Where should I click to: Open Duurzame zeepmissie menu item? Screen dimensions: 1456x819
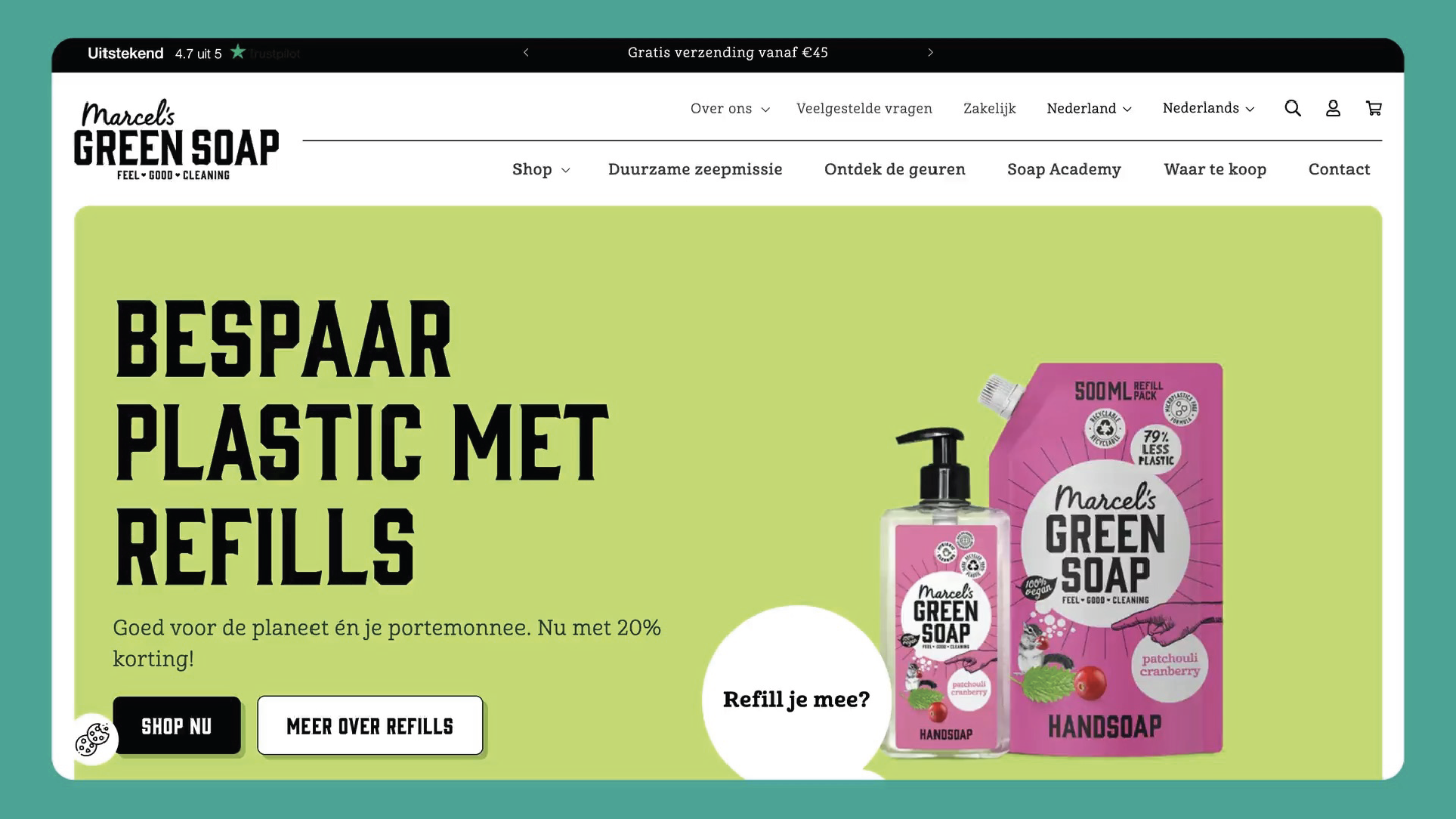point(695,169)
